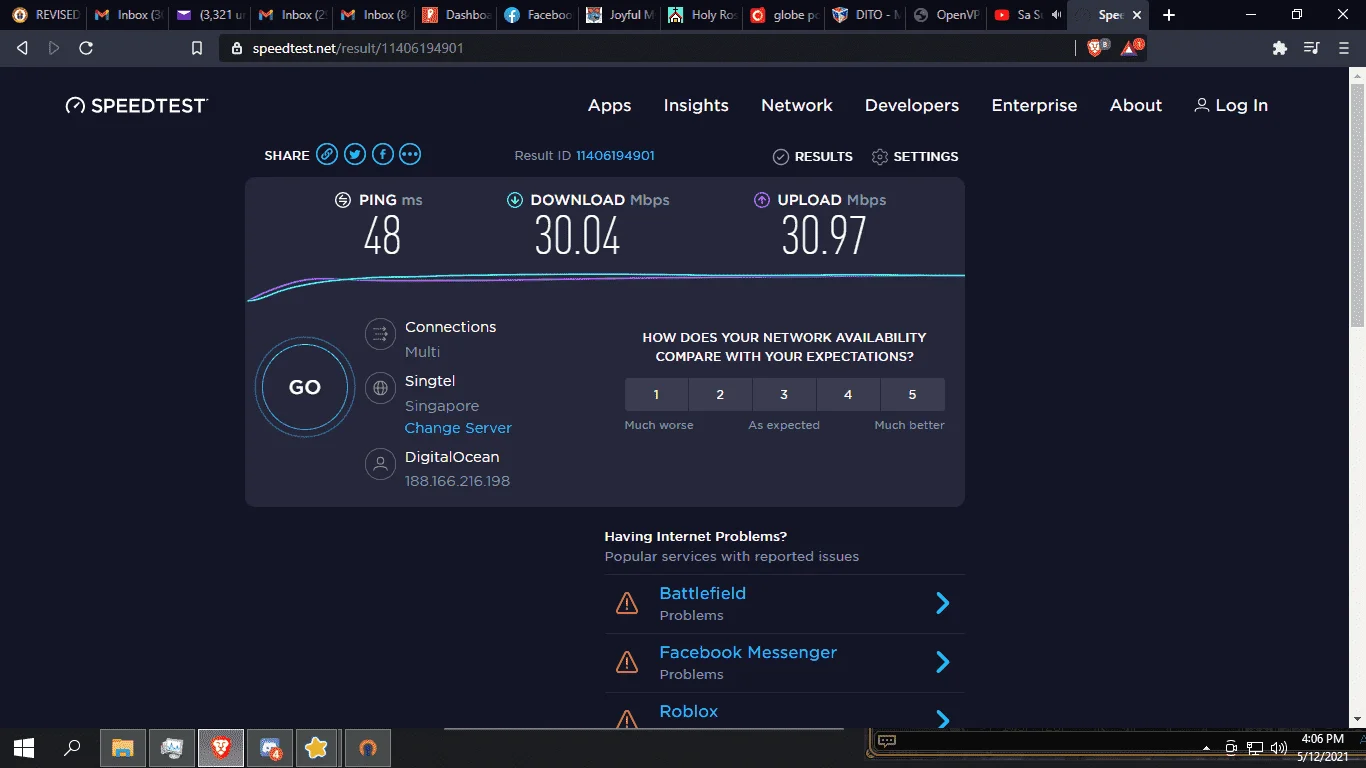Viewport: 1366px width, 768px height.
Task: Share the result on Twitter
Action: tap(355, 154)
